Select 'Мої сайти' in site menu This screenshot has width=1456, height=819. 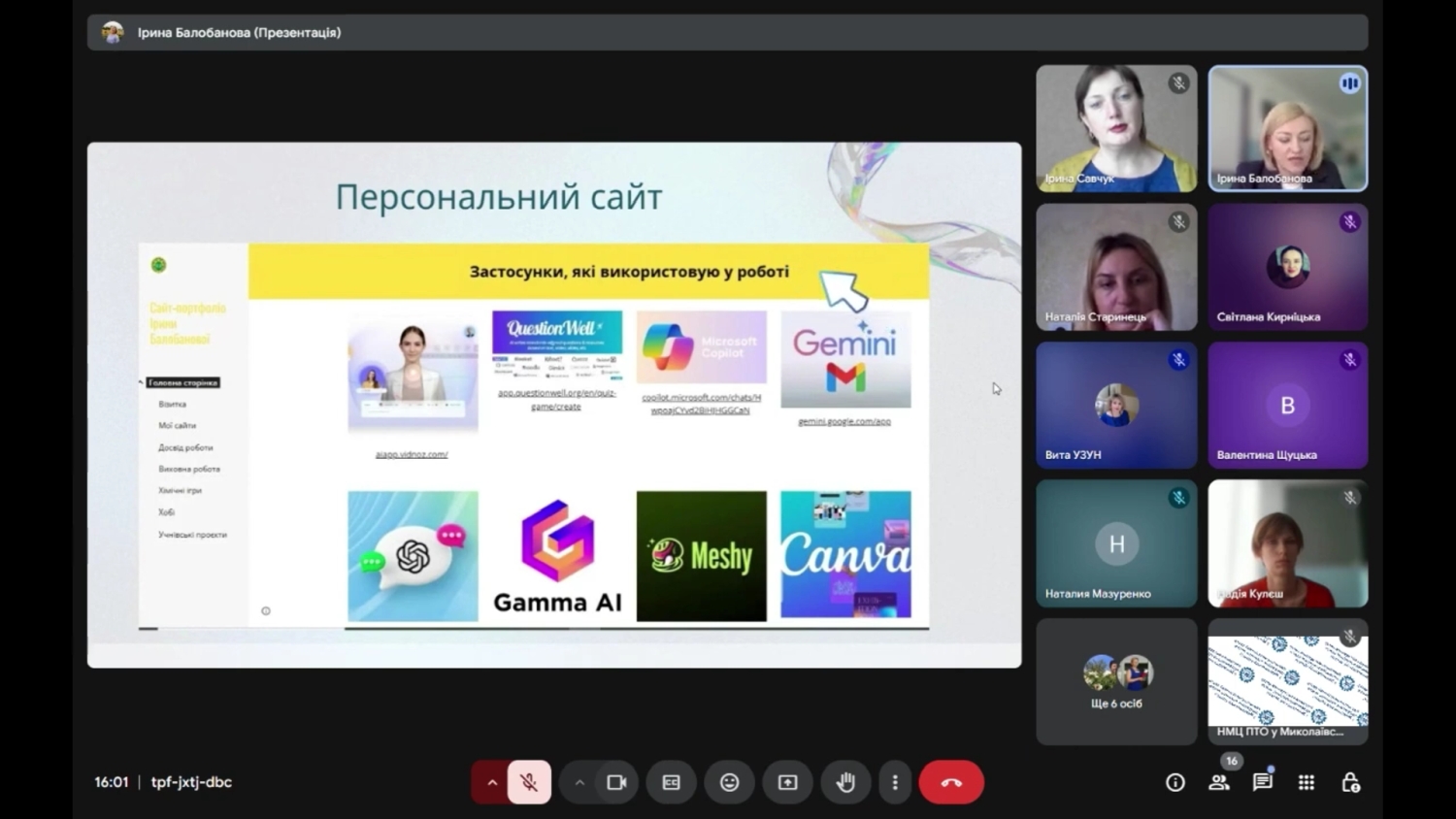(x=178, y=425)
